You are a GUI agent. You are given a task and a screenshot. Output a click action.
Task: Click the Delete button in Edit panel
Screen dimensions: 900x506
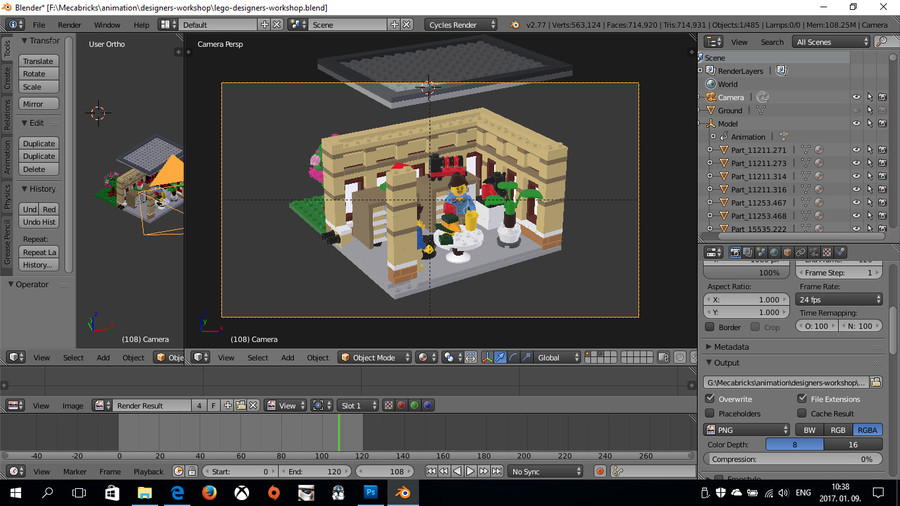click(38, 169)
